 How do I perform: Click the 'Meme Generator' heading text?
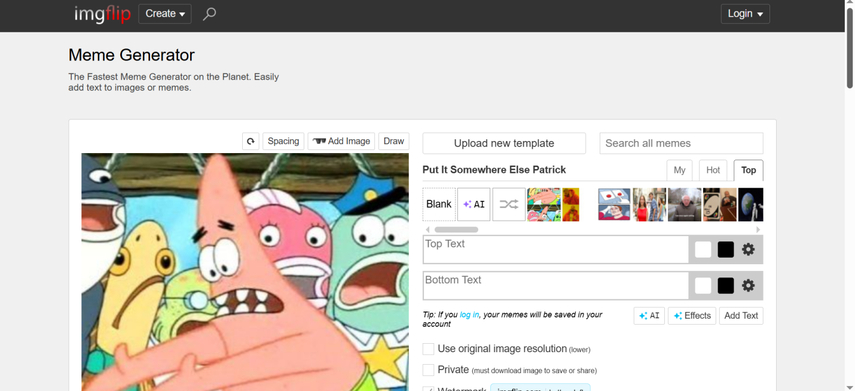pos(131,55)
